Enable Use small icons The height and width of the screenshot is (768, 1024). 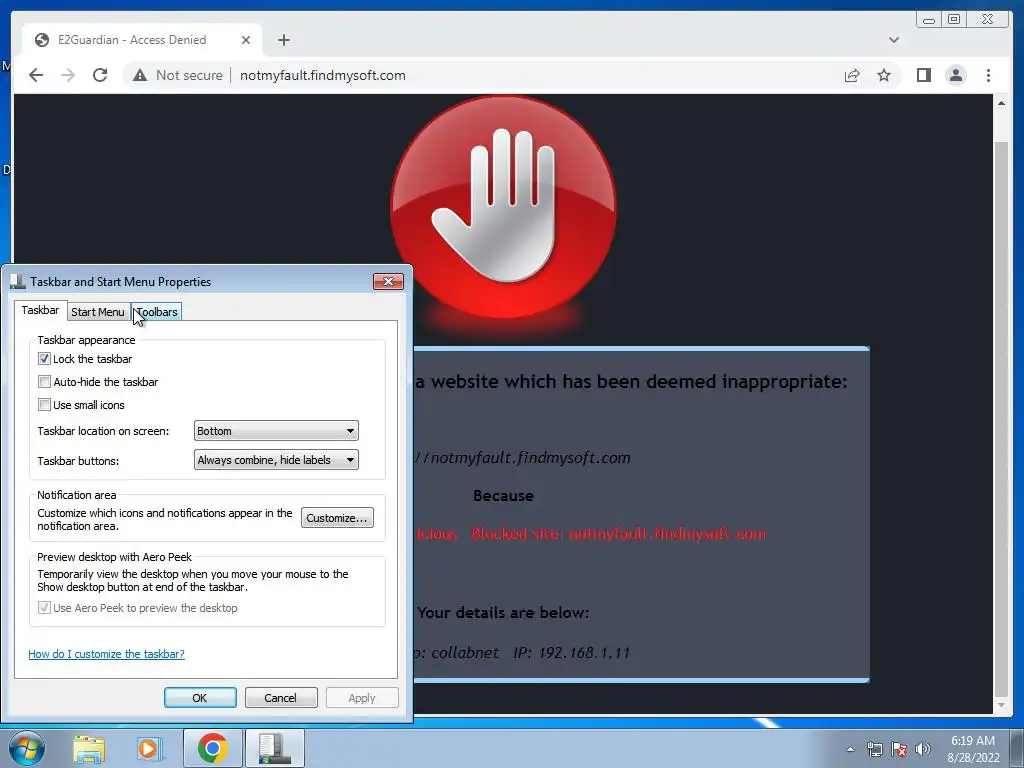coord(44,405)
